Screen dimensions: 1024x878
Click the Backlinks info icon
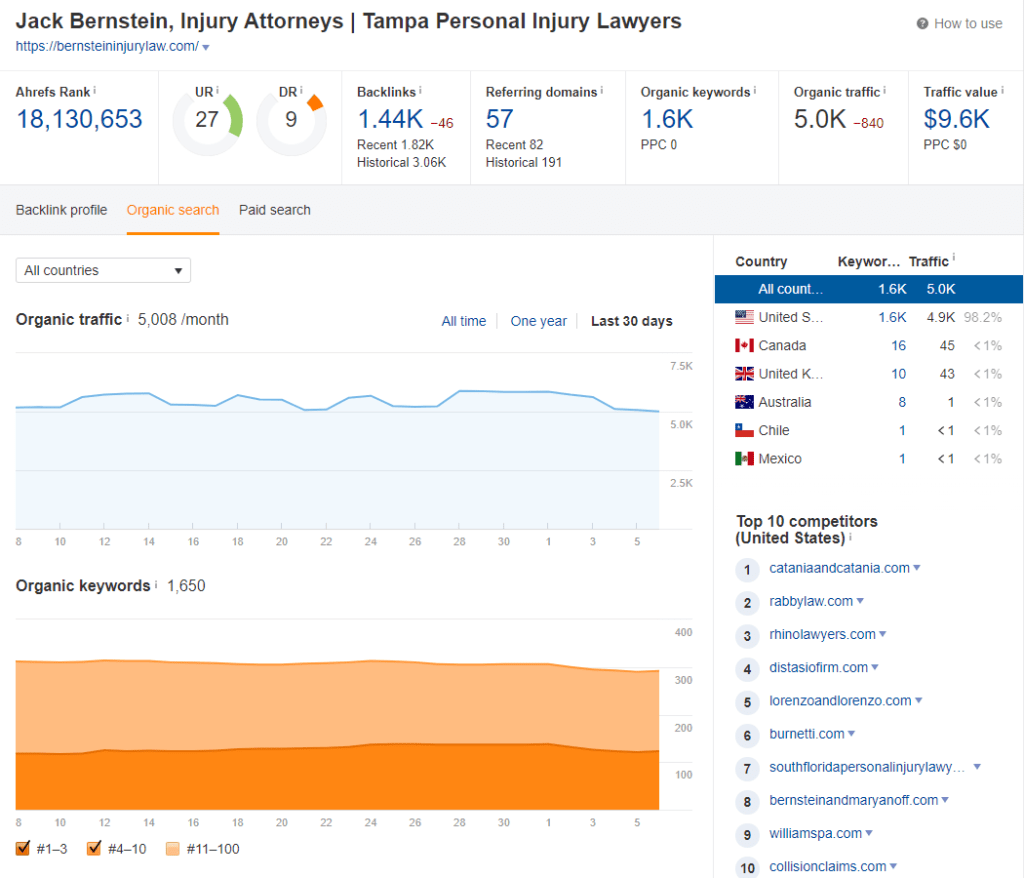pyautogui.click(x=420, y=90)
